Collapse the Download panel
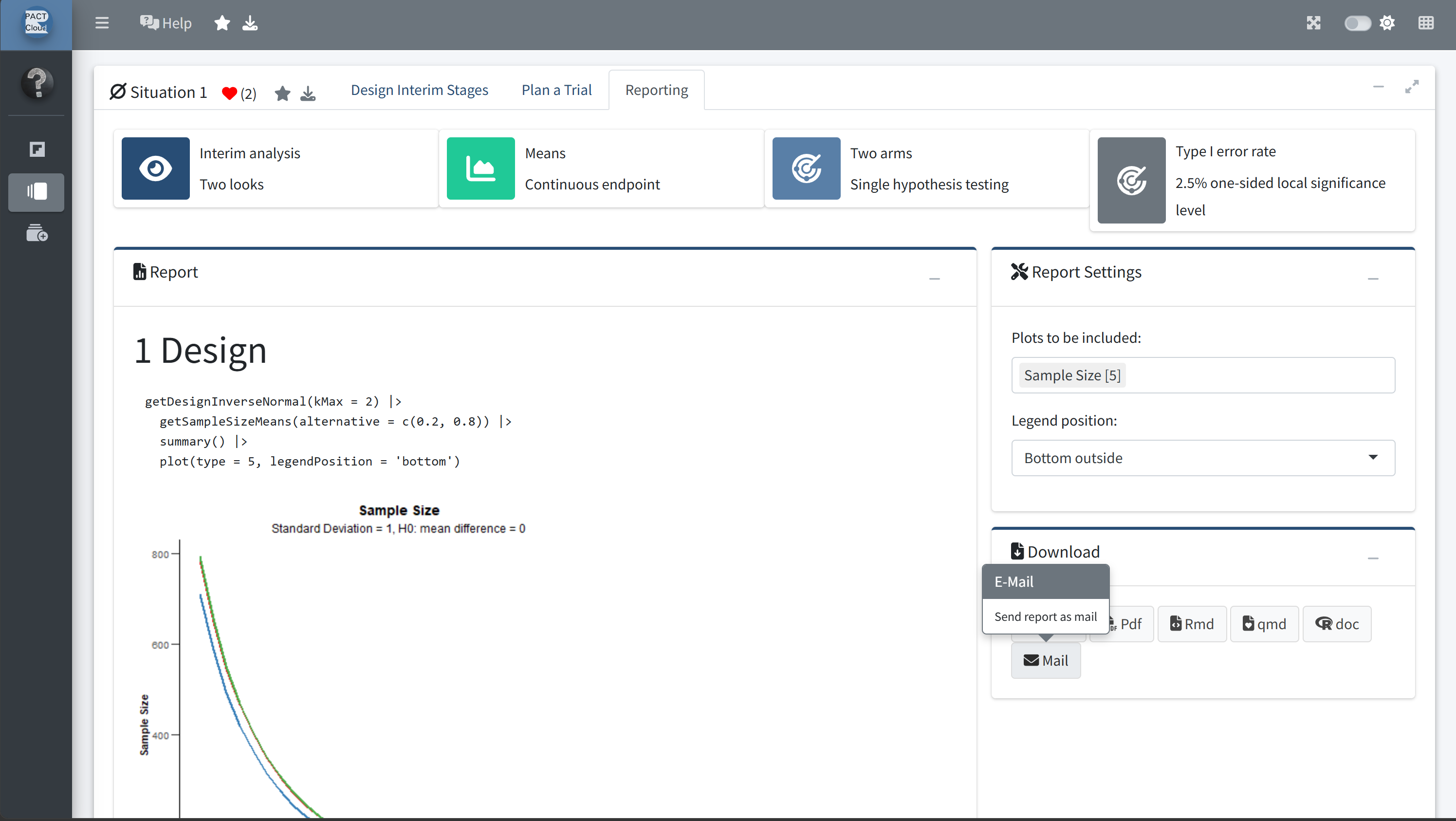This screenshot has width=1456, height=821. click(1373, 559)
